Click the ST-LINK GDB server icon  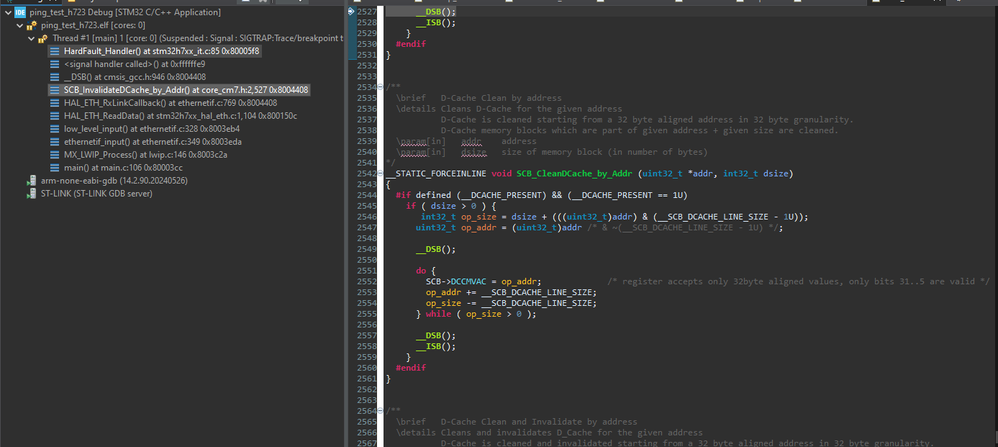pyautogui.click(x=33, y=193)
